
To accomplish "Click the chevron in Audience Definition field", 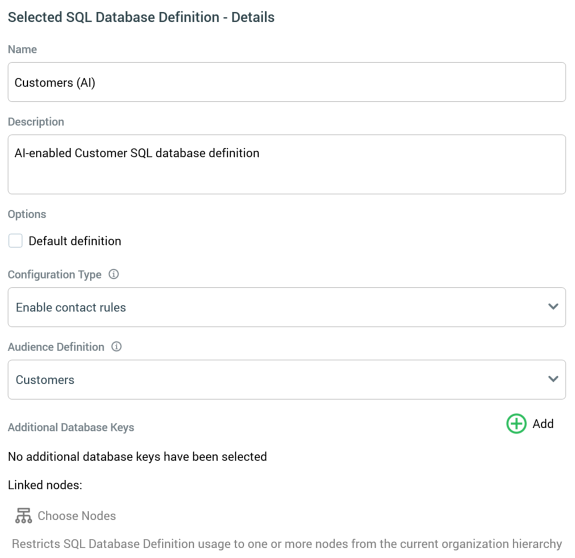I will tap(553, 379).
